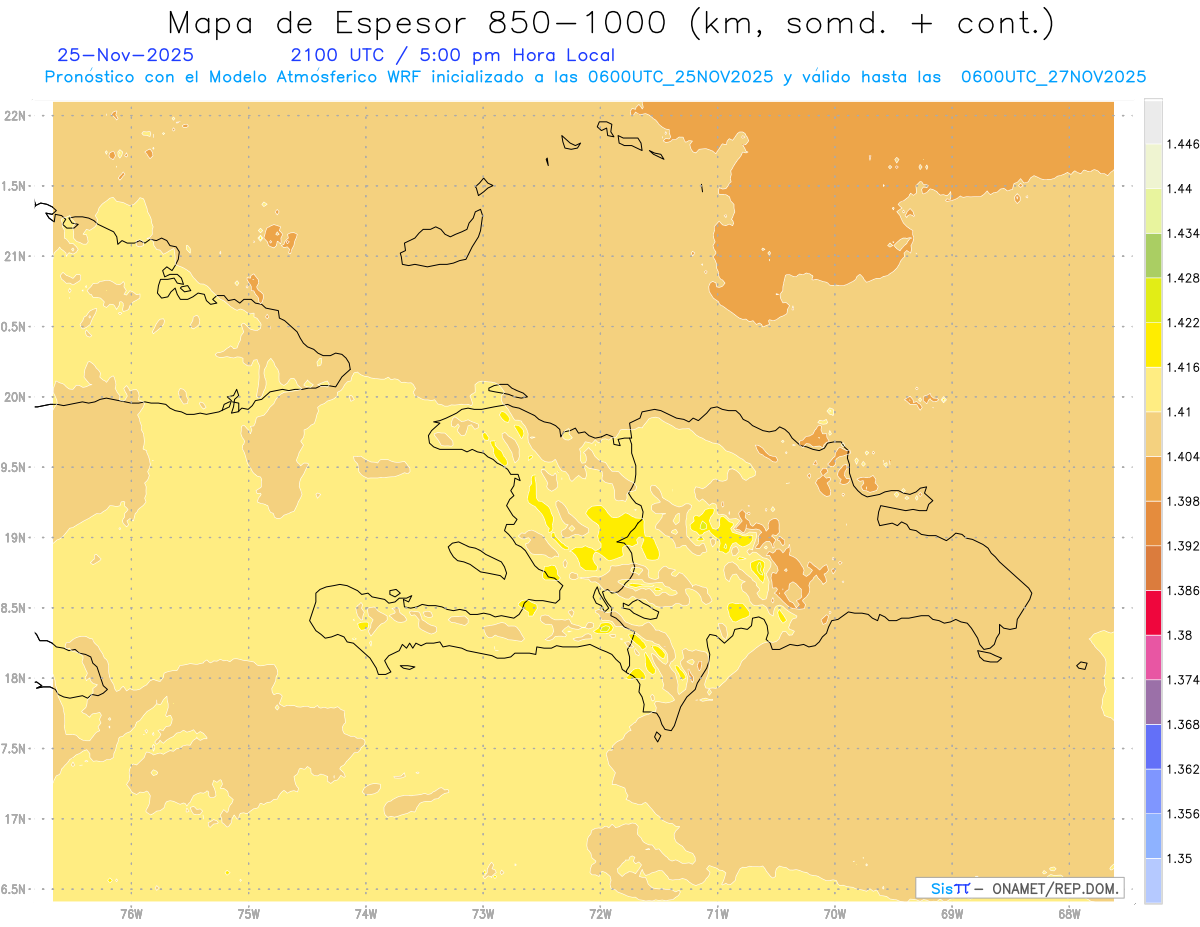Click the bright yellow swatch between 1.416 and 1.422
Image resolution: width=1200 pixels, height=927 pixels.
(1153, 345)
